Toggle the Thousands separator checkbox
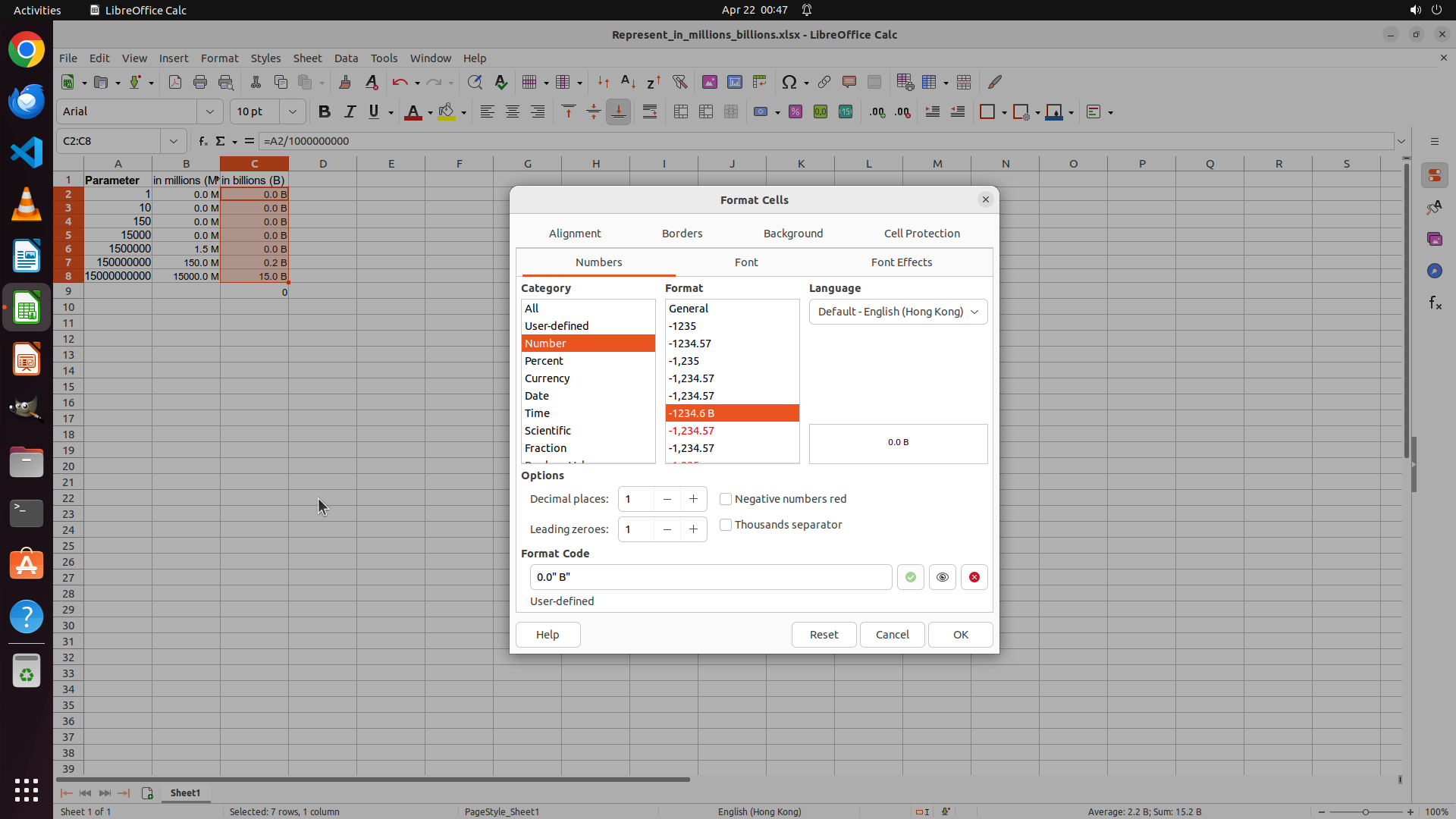The height and width of the screenshot is (819, 1456). (x=726, y=525)
